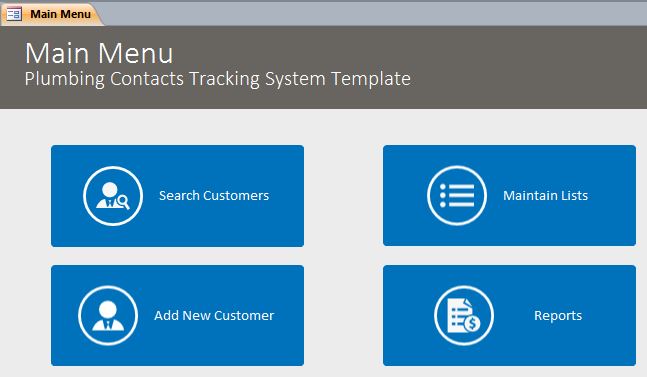Click the Add New Customer text label

point(214,316)
